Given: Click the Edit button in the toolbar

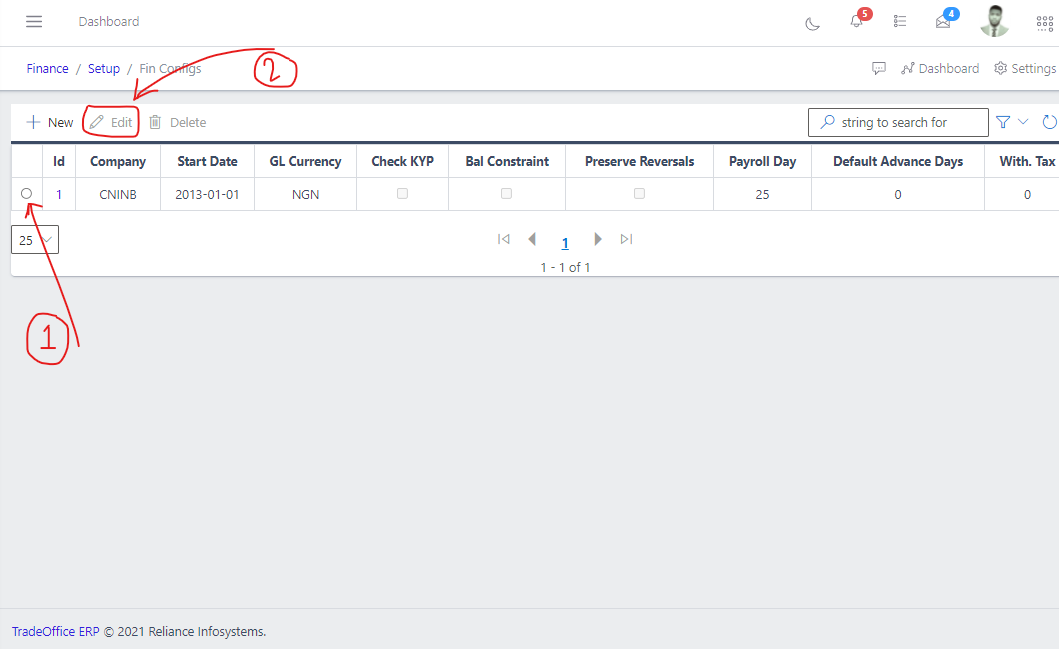Looking at the screenshot, I should point(110,121).
